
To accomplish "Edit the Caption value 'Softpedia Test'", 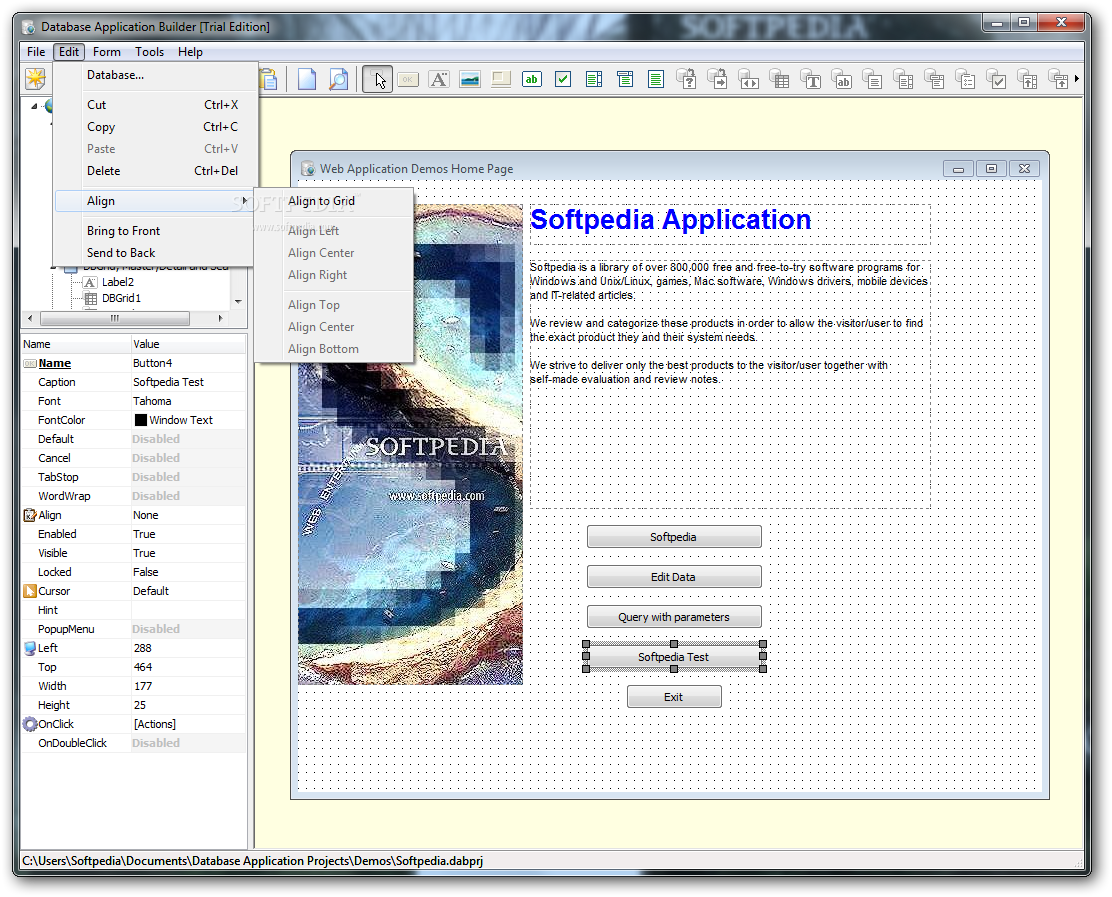I will point(188,382).
